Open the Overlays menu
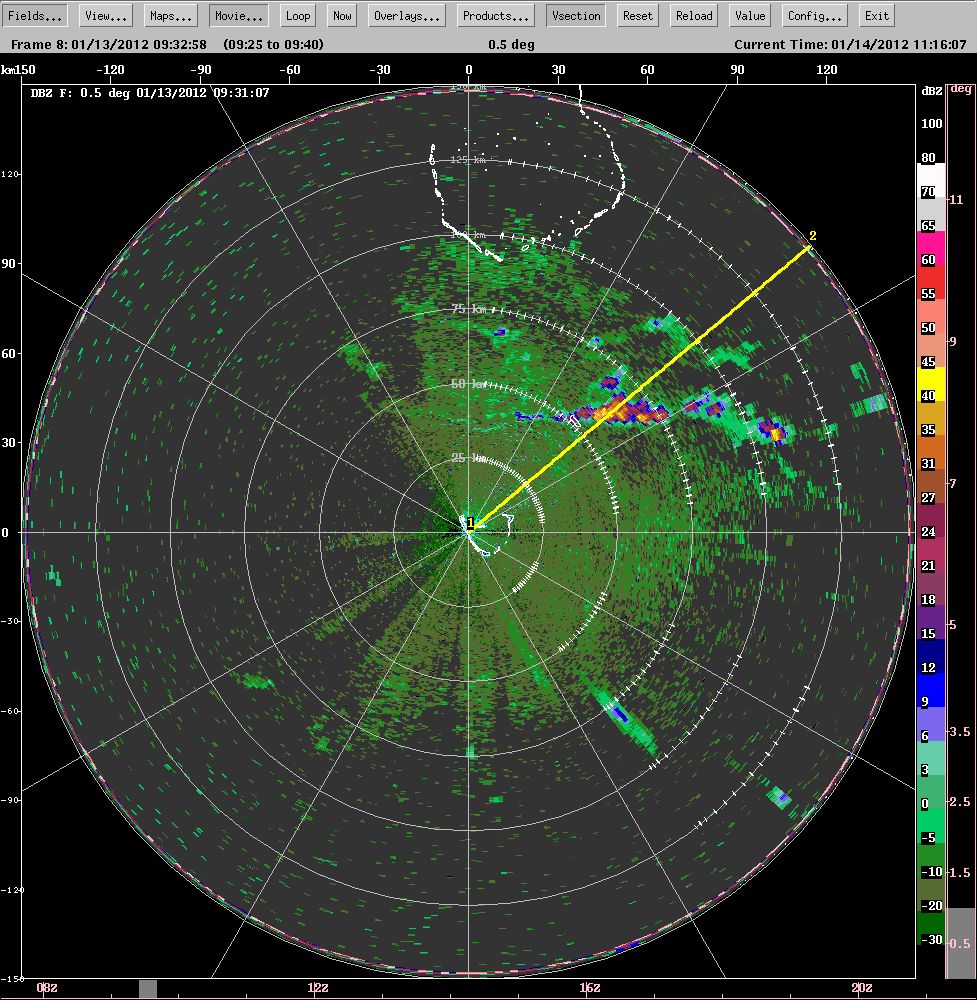 (406, 15)
